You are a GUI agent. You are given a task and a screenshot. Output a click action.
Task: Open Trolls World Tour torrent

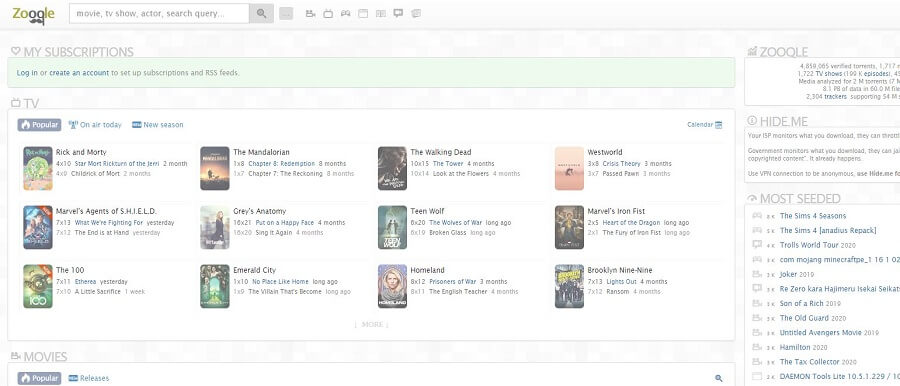[809, 245]
